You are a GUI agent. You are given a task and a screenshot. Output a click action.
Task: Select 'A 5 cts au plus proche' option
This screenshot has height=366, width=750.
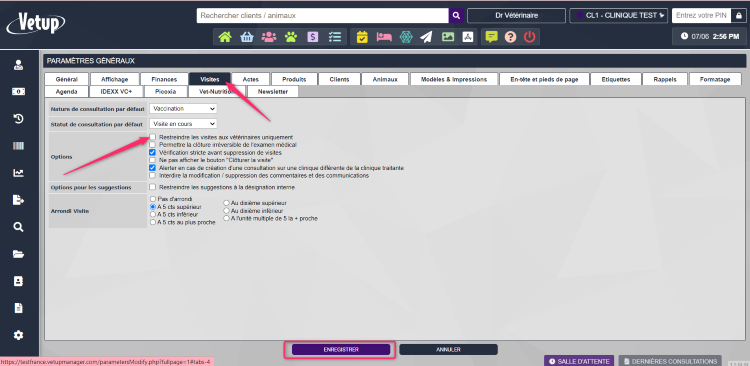click(153, 222)
